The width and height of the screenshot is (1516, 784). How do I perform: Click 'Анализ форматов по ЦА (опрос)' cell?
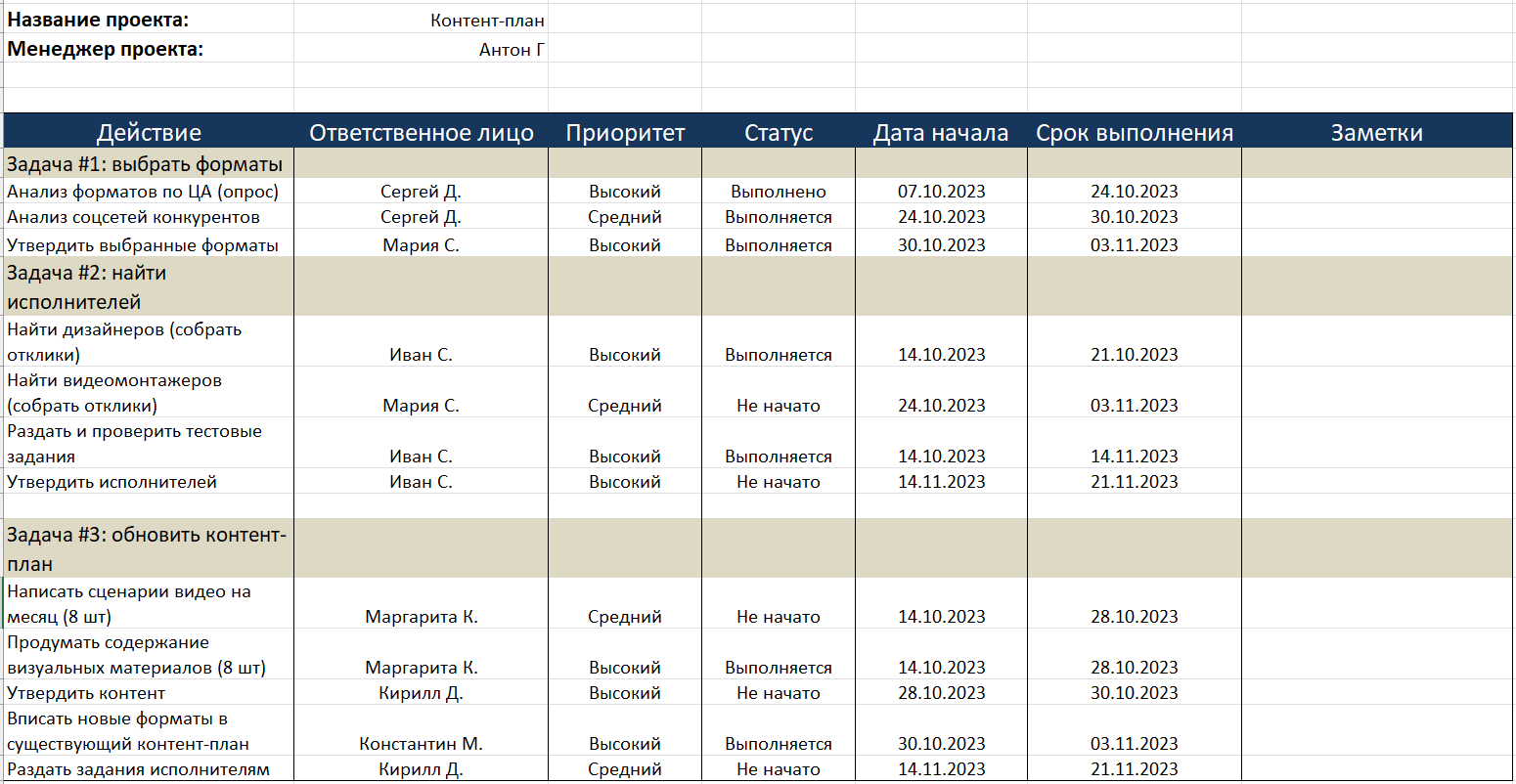[149, 192]
